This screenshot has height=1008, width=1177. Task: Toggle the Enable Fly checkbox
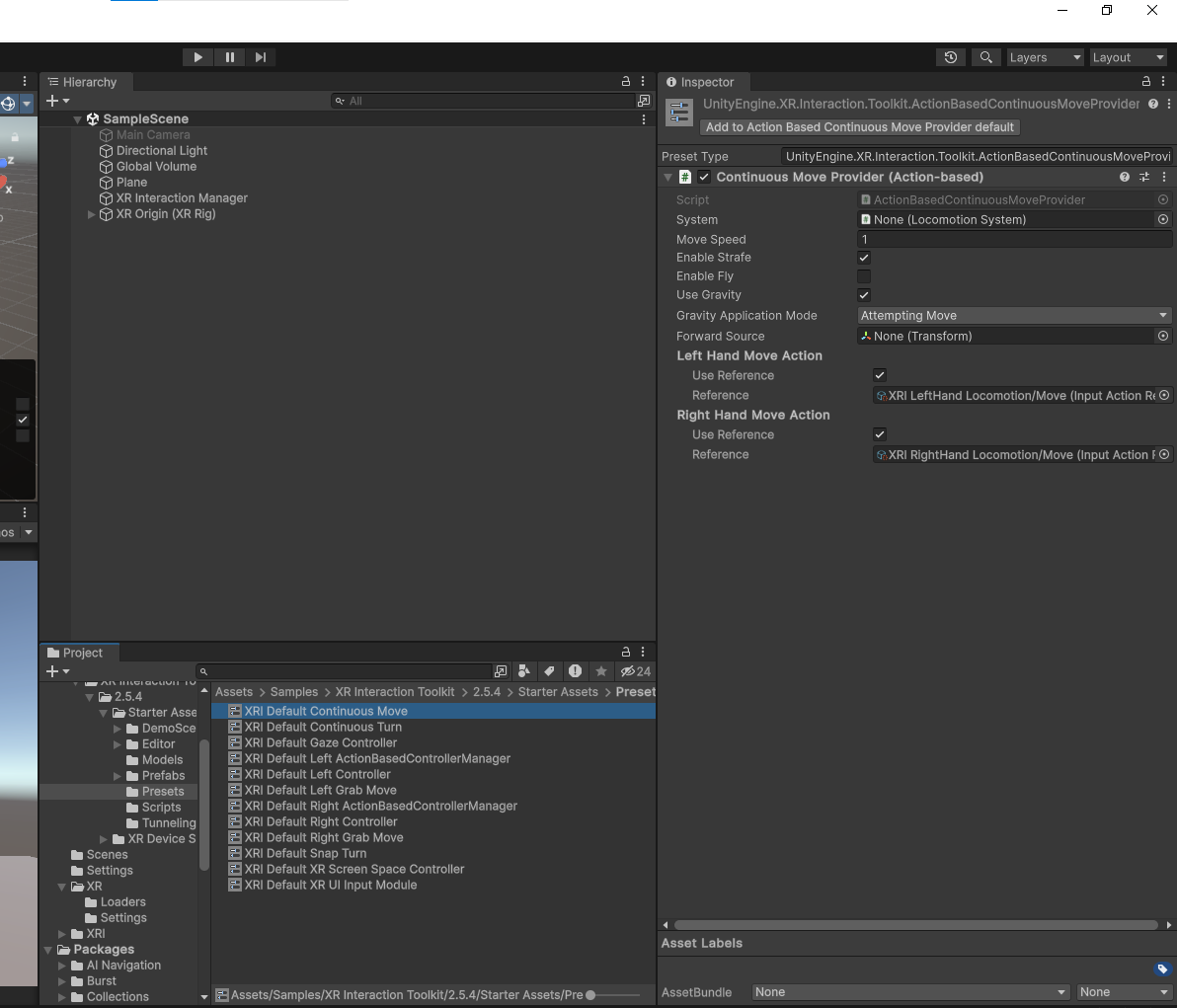tap(864, 276)
